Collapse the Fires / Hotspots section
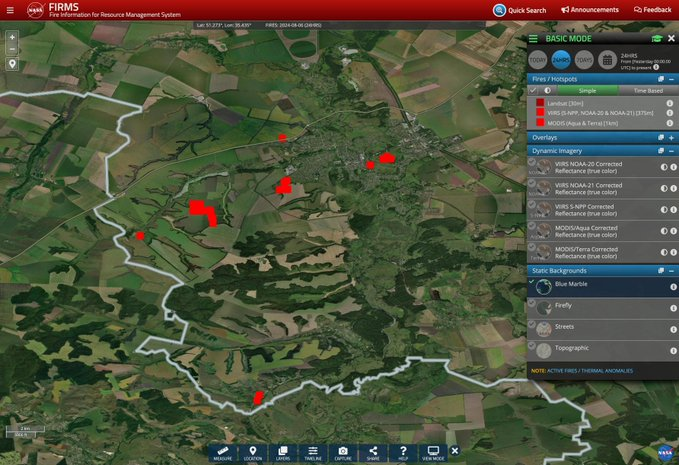679x465 pixels. [671, 79]
